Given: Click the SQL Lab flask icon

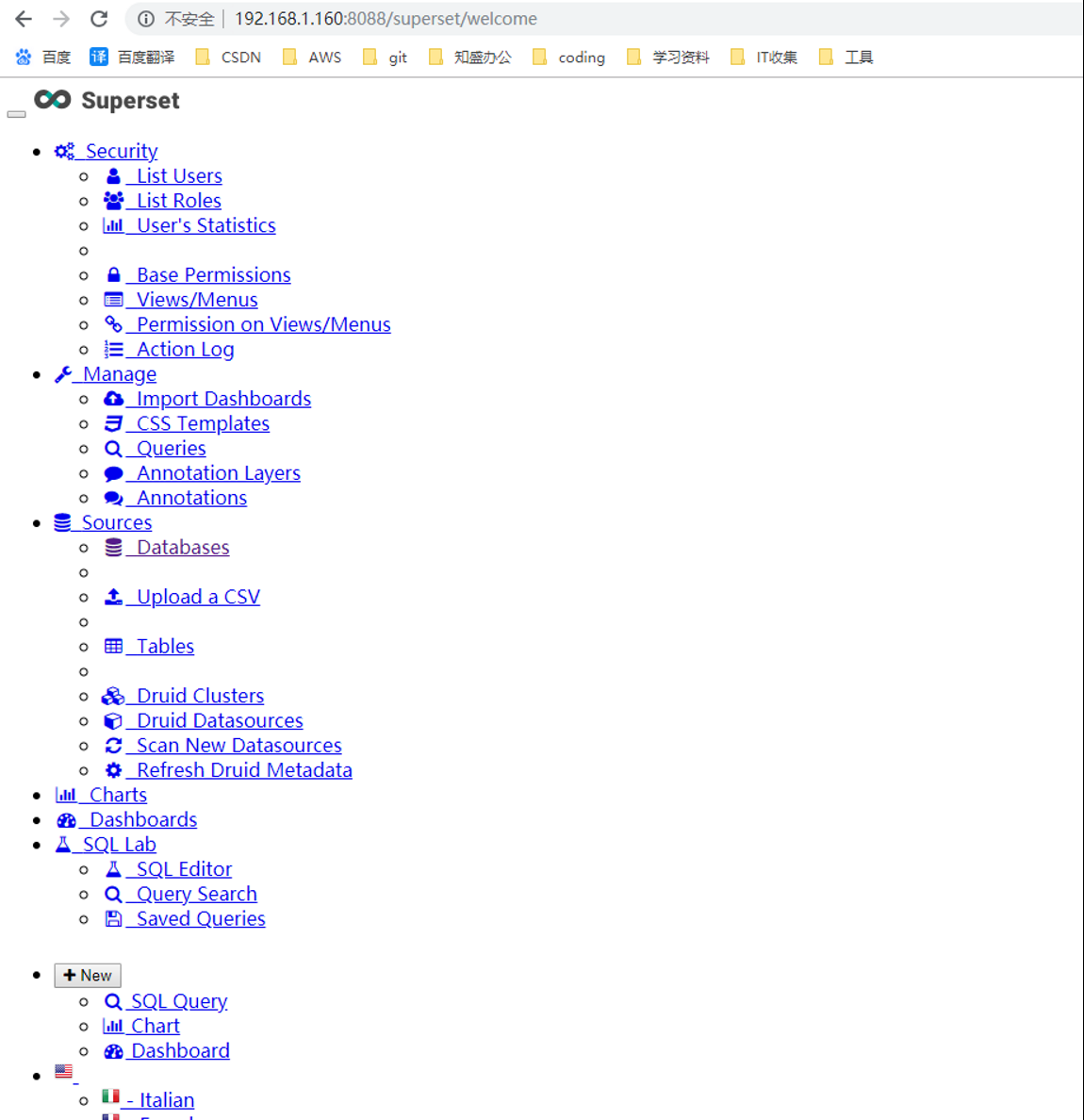Looking at the screenshot, I should tap(63, 845).
